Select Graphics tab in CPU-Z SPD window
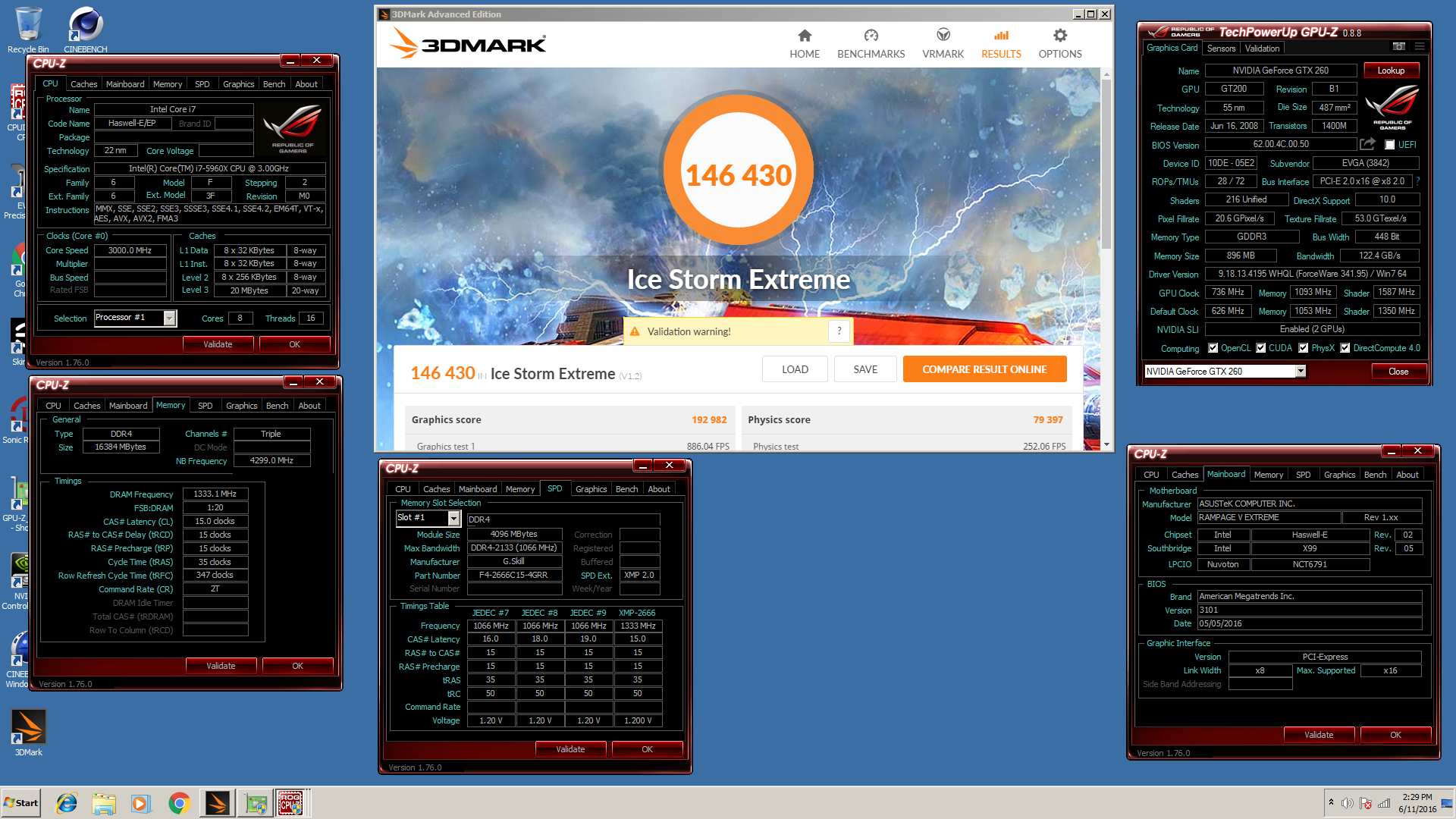Viewport: 1456px width, 819px height. 591,489
